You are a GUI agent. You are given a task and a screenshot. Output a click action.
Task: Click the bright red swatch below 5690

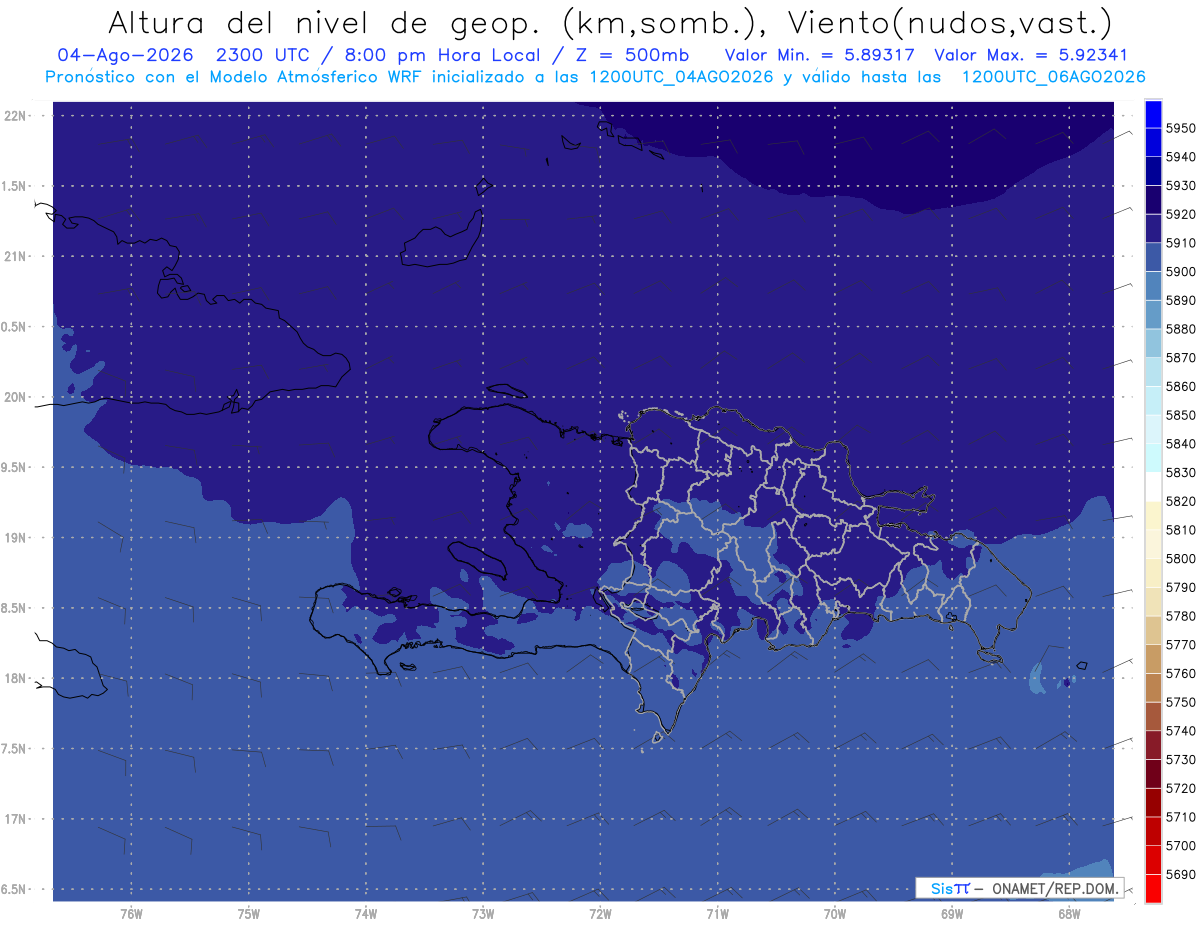tap(1153, 888)
